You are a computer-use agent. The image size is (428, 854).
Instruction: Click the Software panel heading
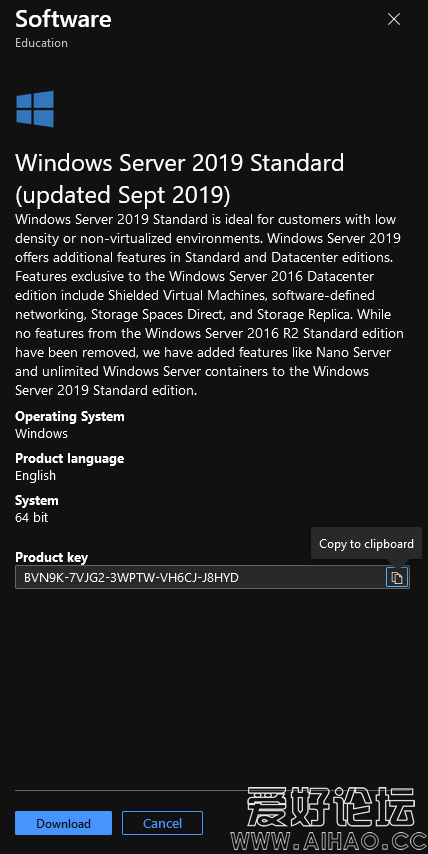pyautogui.click(x=63, y=19)
